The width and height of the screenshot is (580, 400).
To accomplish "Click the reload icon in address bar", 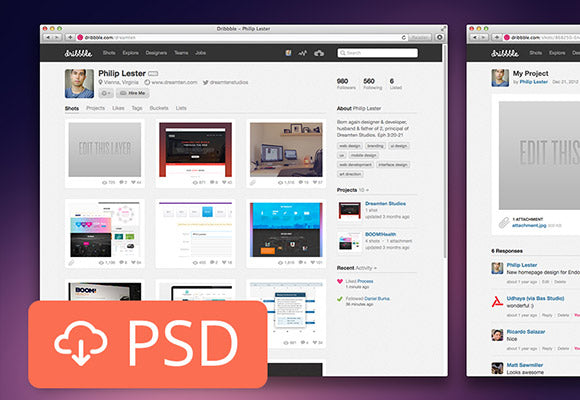I will pyautogui.click(x=404, y=37).
